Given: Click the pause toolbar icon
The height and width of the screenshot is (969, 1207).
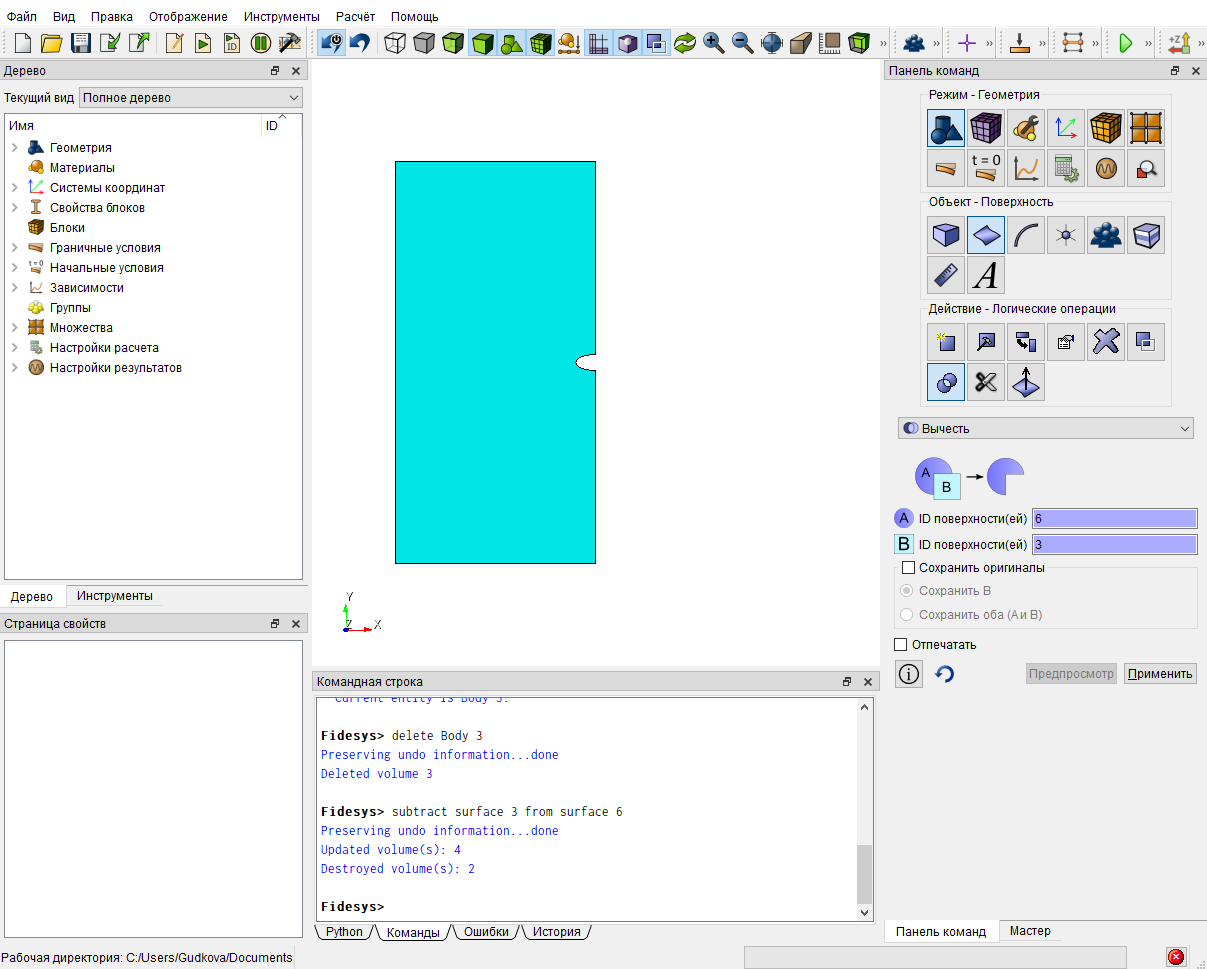Looking at the screenshot, I should pos(261,43).
